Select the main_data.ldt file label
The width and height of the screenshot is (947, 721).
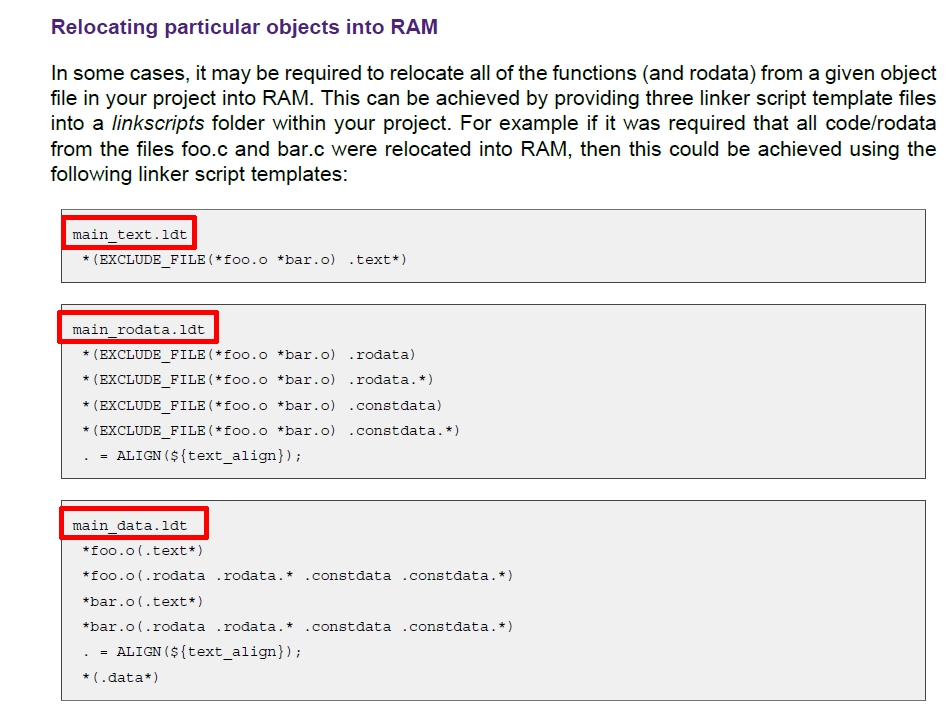click(x=129, y=525)
